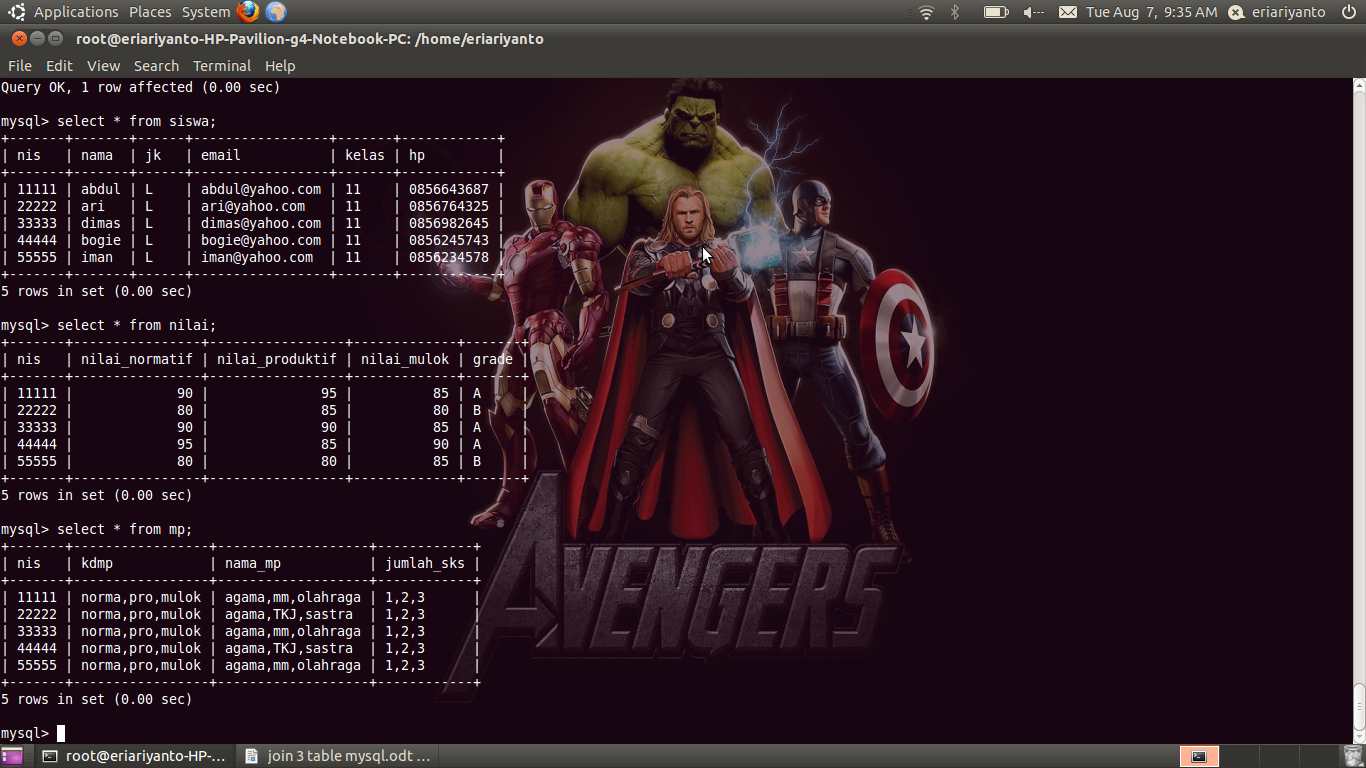
Task: Open the Terminal menu in menubar
Action: click(x=222, y=66)
